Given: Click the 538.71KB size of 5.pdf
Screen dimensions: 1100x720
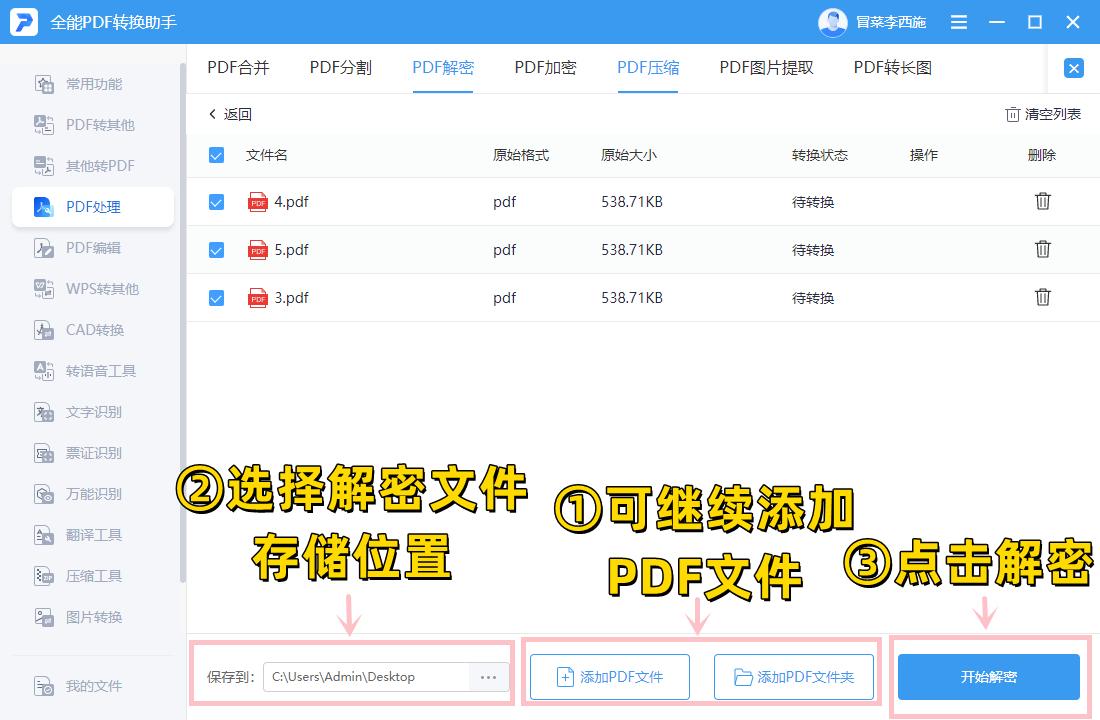Looking at the screenshot, I should point(631,250).
